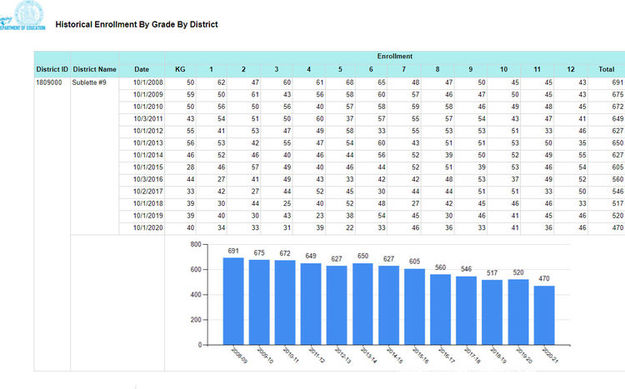Screen dimensions: 625x389
Task: Click the 2020-21 bar labeled 470
Action: [x=544, y=315]
